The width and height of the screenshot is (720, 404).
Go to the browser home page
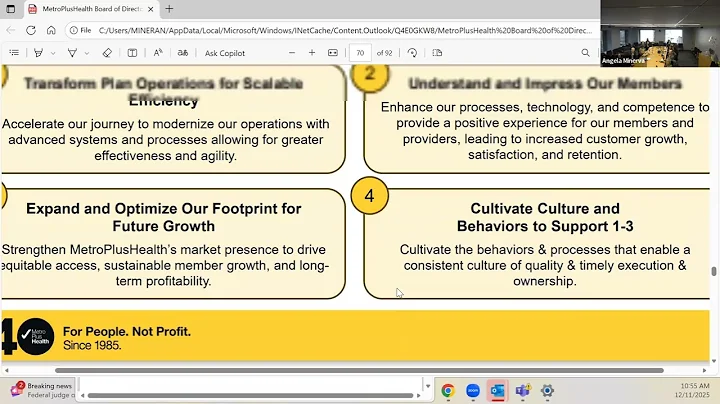click(x=51, y=30)
